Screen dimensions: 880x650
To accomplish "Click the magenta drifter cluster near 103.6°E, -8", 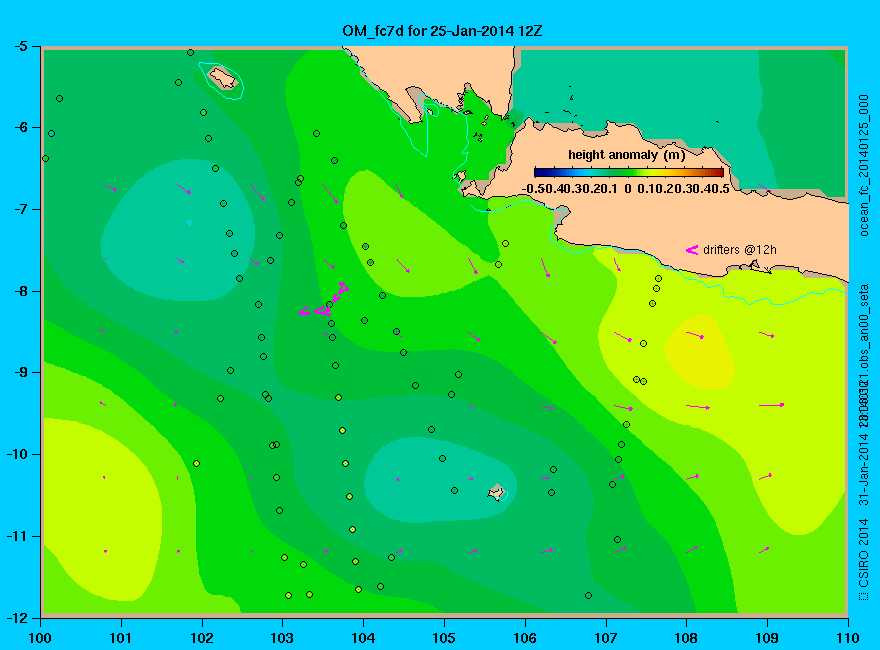I will (x=326, y=300).
